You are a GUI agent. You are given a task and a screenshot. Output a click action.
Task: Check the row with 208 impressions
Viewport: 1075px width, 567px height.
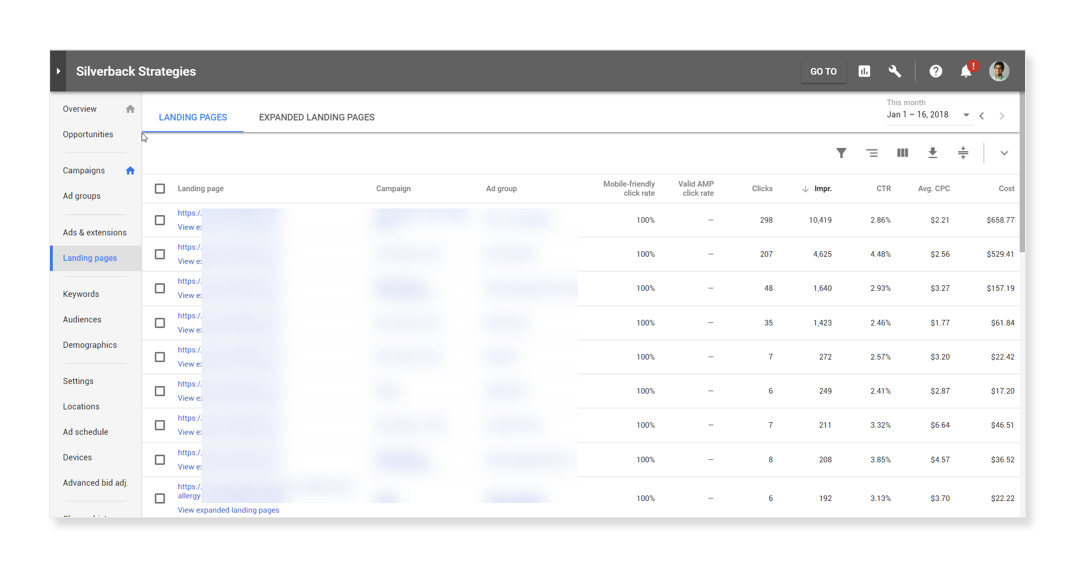tap(160, 459)
